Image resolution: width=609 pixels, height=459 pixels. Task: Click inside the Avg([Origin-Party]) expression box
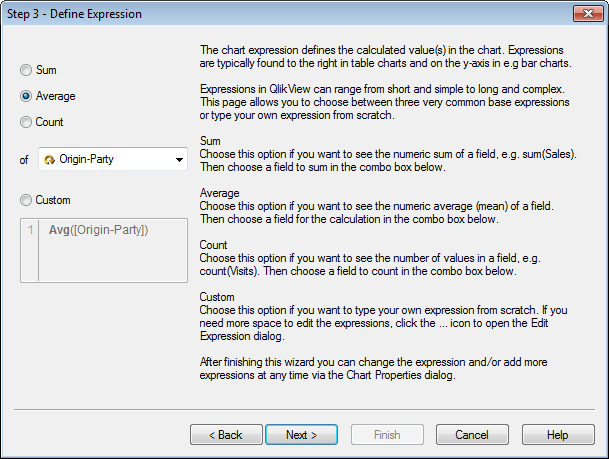[104, 250]
